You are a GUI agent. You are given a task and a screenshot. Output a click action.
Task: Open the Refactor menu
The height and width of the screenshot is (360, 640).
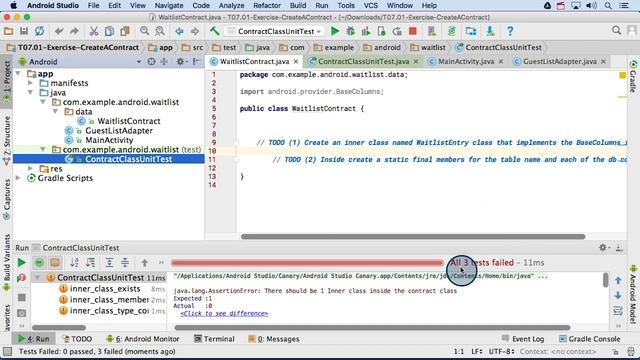(267, 6)
